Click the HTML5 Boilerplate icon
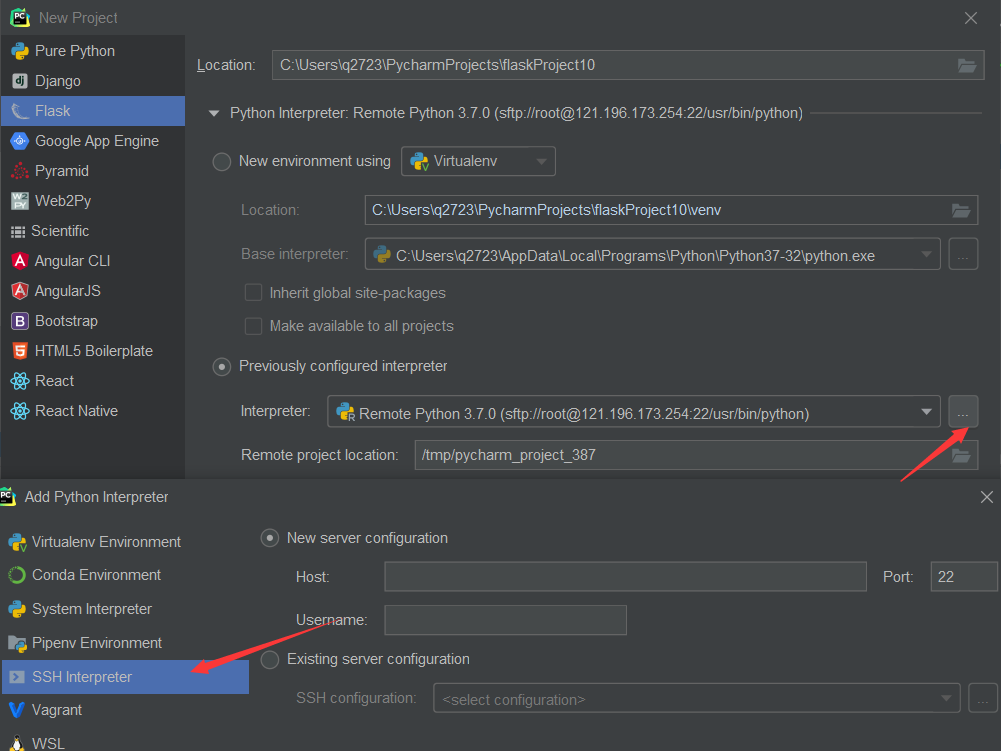Viewport: 1001px width, 751px height. click(x=20, y=351)
